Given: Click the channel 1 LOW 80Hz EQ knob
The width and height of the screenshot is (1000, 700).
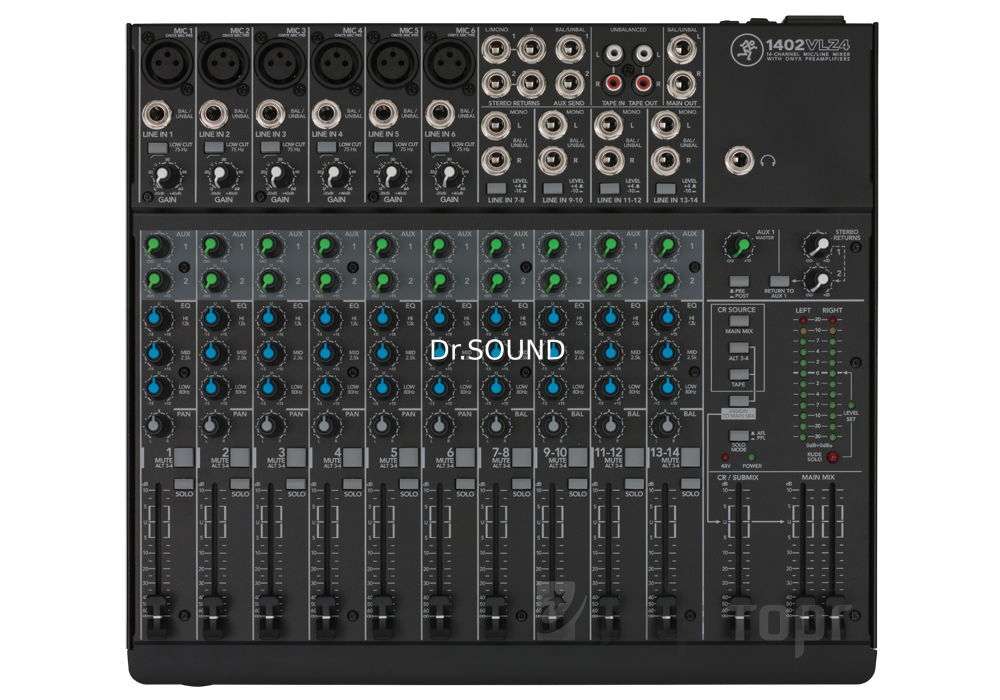Looking at the screenshot, I should coord(157,387).
